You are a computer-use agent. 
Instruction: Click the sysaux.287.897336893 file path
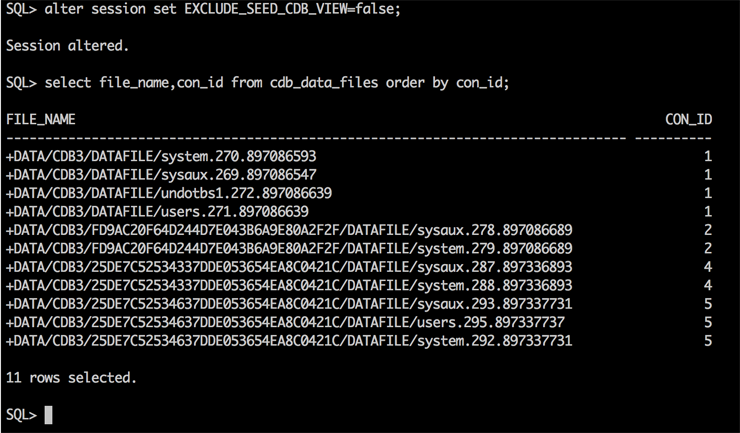click(x=289, y=267)
